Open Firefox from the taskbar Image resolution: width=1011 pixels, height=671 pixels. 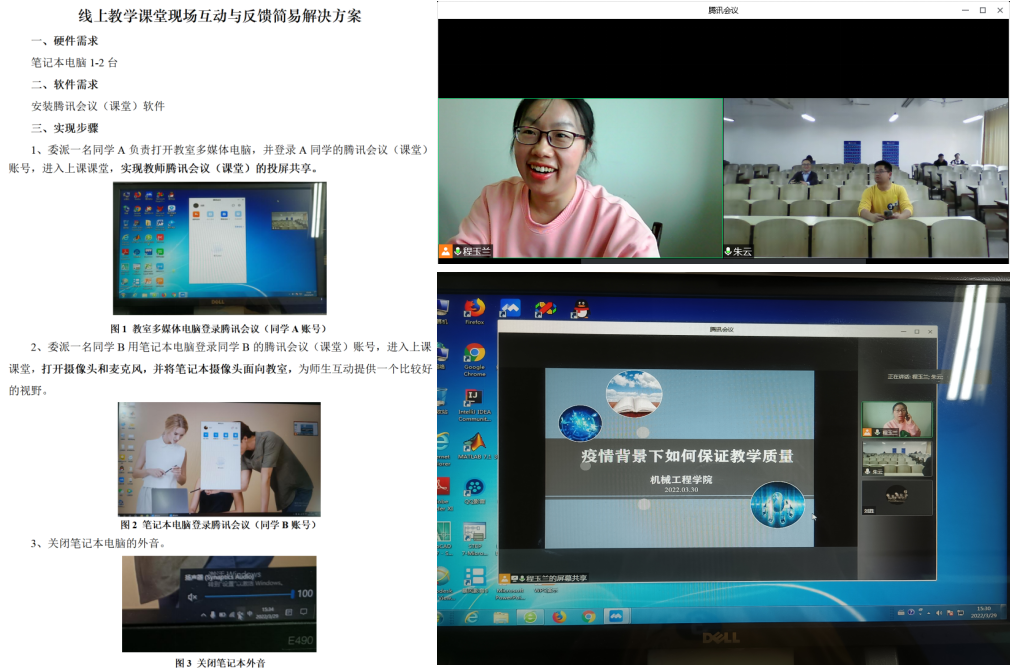(560, 616)
